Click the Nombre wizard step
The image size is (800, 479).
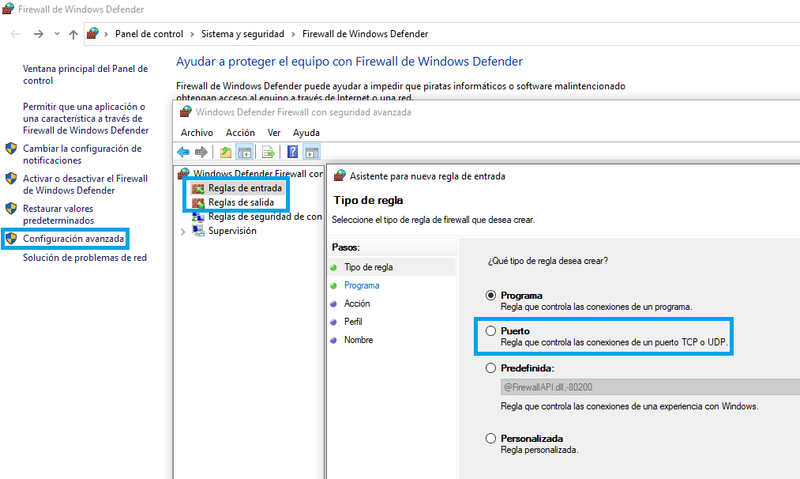click(x=359, y=340)
